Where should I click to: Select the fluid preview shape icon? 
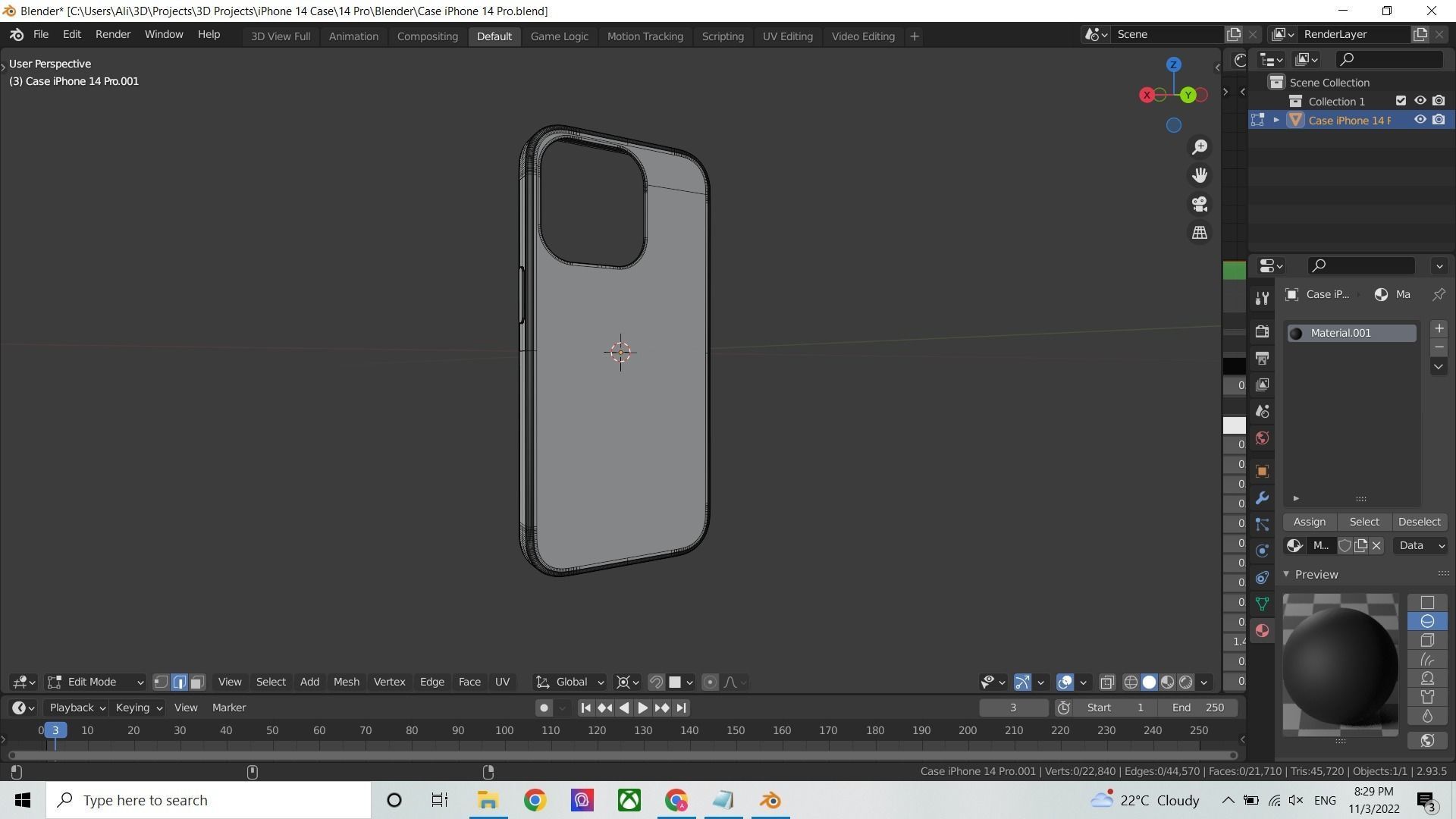1427,717
